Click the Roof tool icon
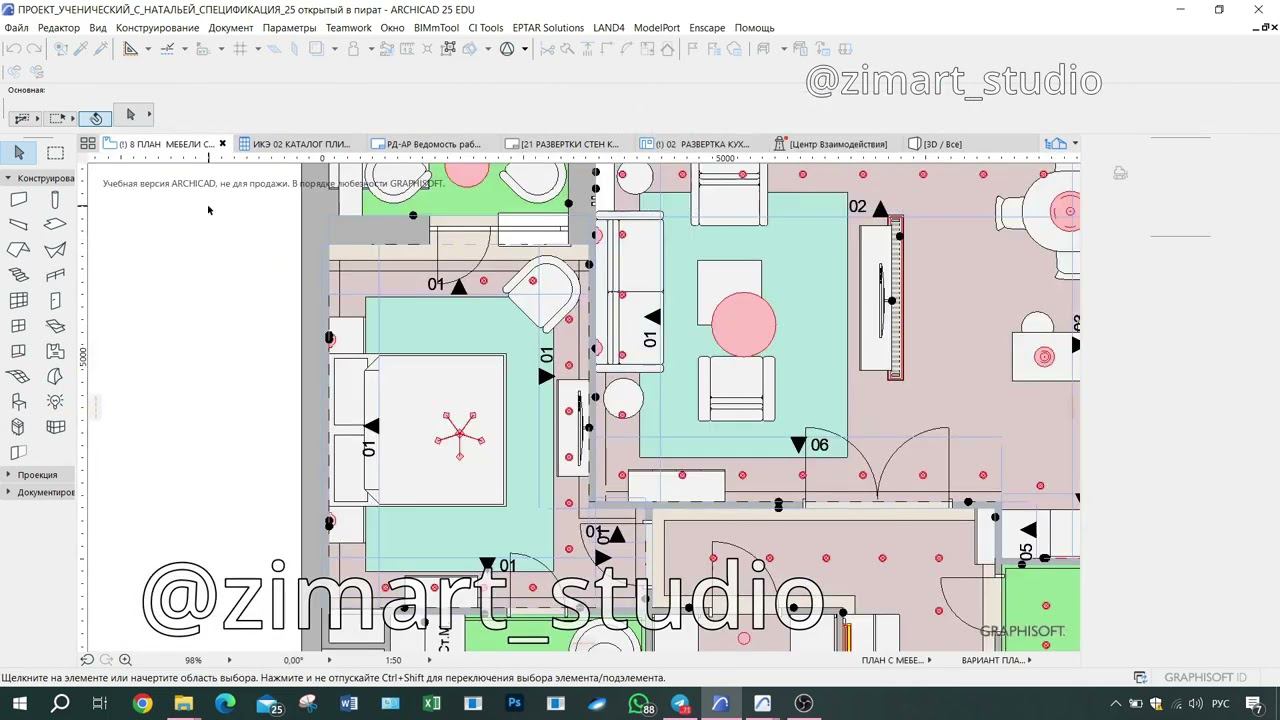The height and width of the screenshot is (720, 1280). [18, 250]
